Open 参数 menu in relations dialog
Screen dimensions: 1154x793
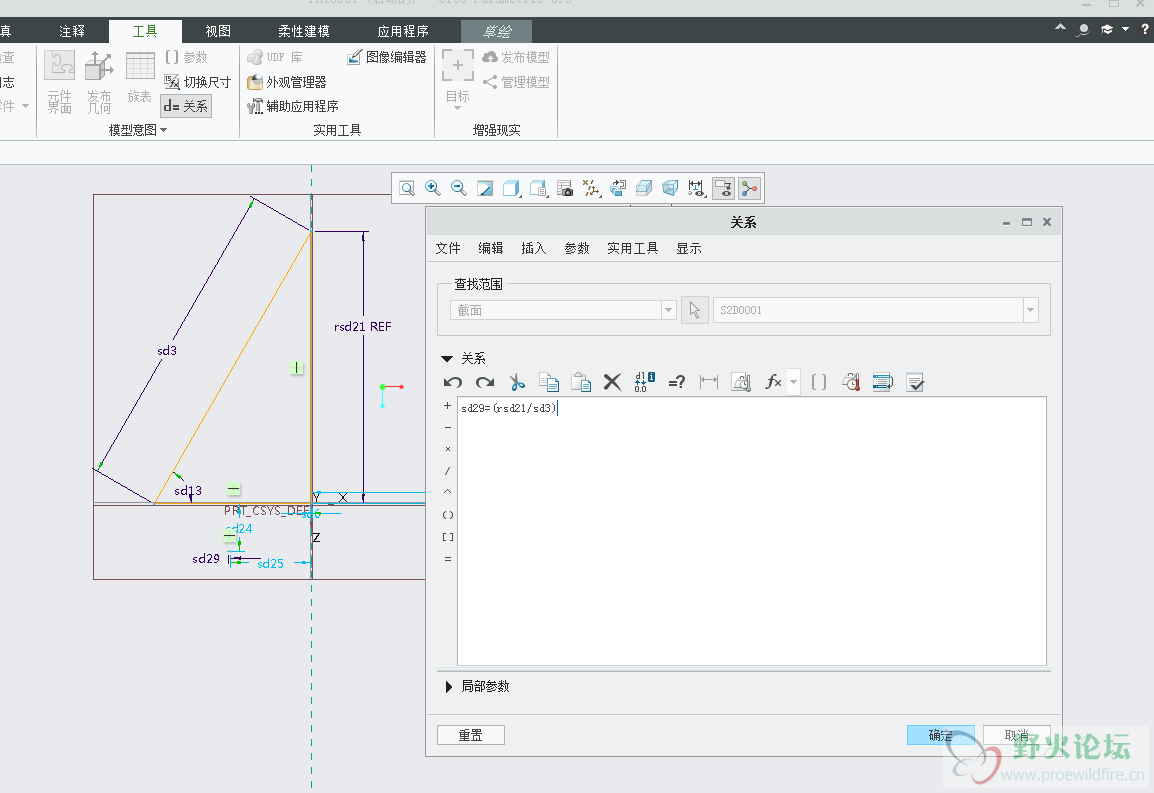577,248
